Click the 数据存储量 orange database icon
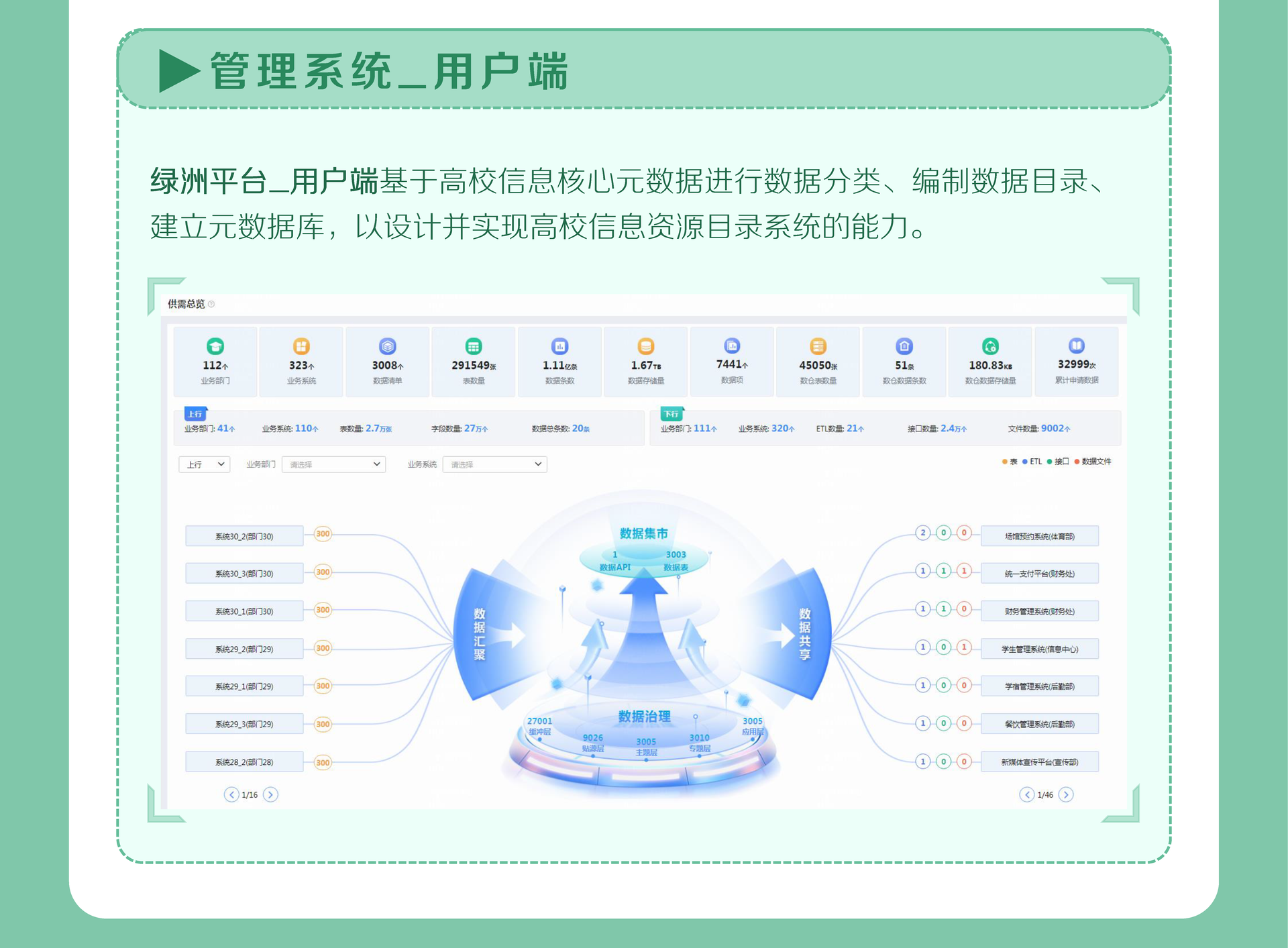The width and height of the screenshot is (1288, 948). click(645, 346)
